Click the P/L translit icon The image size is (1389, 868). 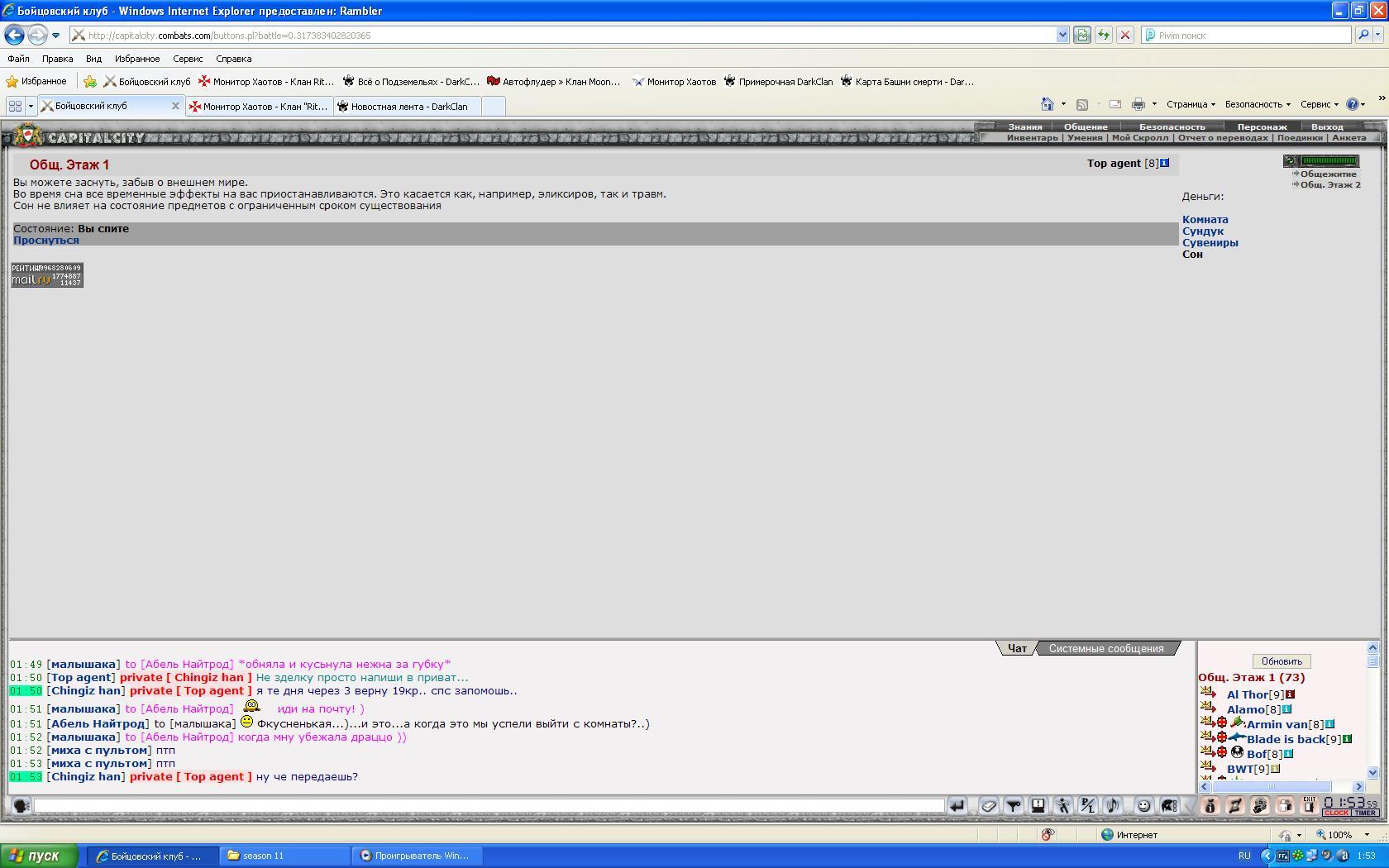point(1087,805)
